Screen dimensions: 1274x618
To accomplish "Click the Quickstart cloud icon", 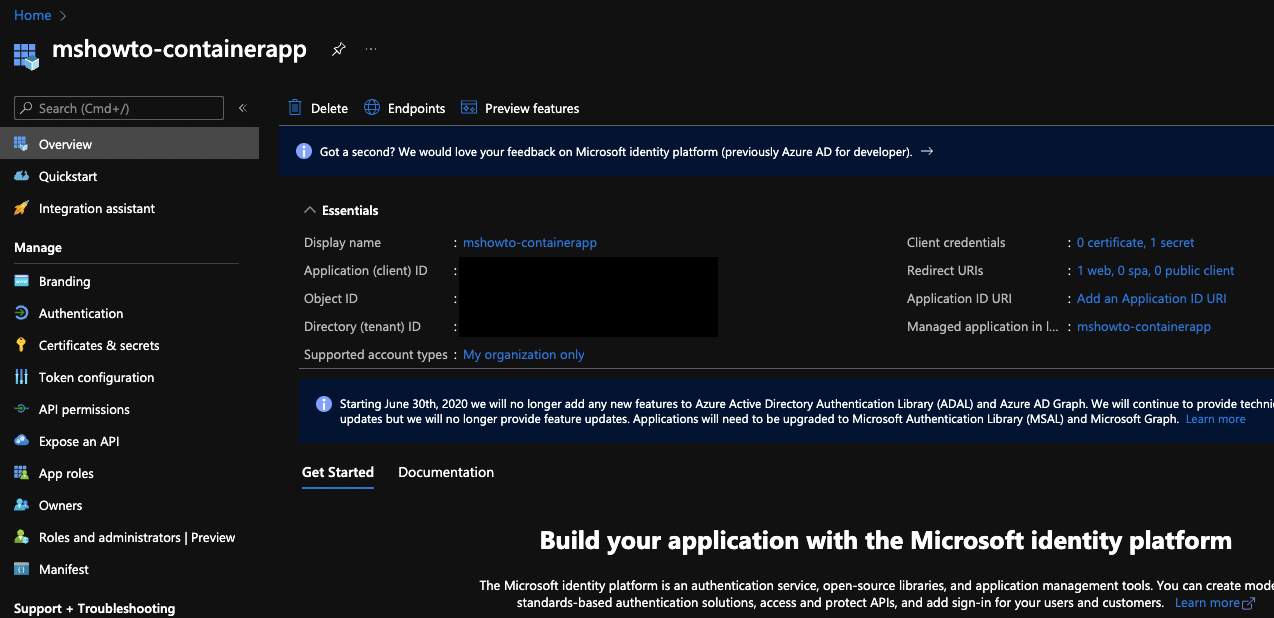I will point(21,176).
